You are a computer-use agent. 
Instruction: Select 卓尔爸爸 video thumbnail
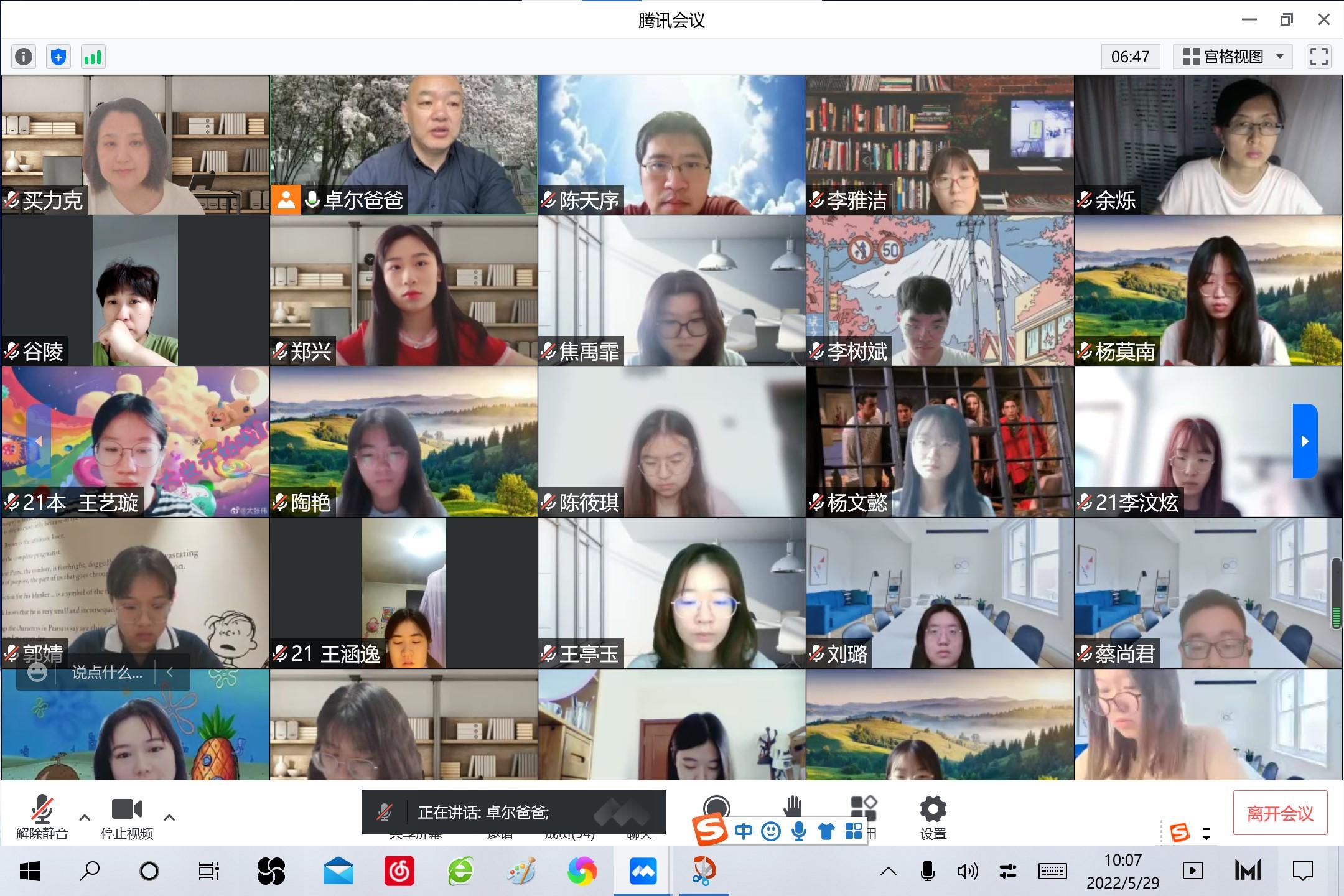pyautogui.click(x=404, y=145)
